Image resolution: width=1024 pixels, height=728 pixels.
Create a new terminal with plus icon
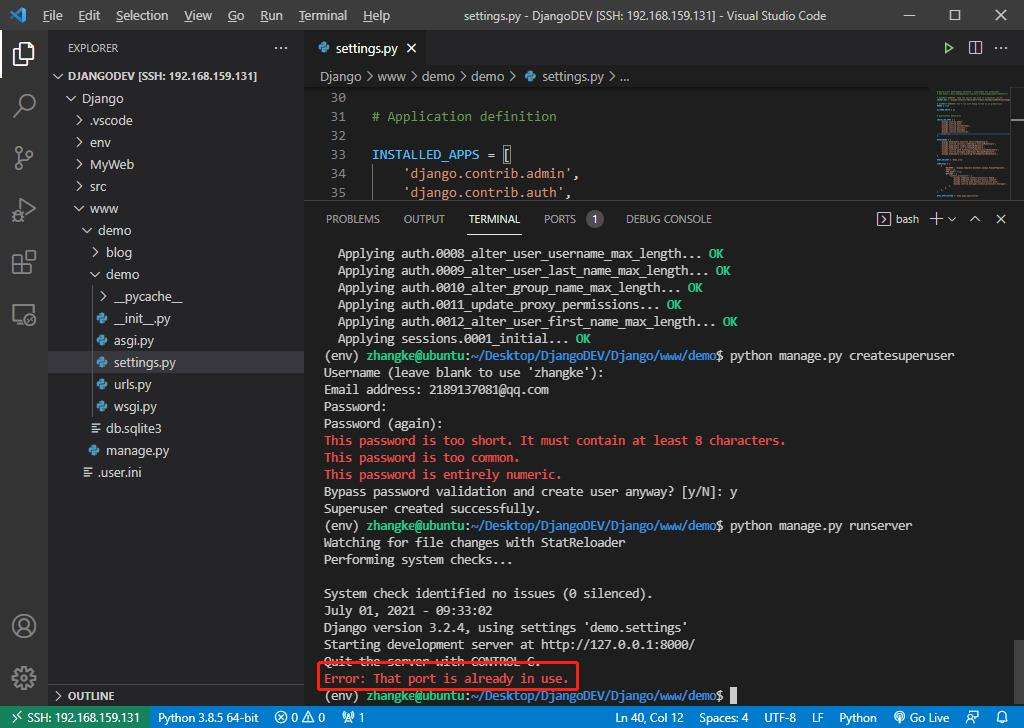(x=936, y=219)
